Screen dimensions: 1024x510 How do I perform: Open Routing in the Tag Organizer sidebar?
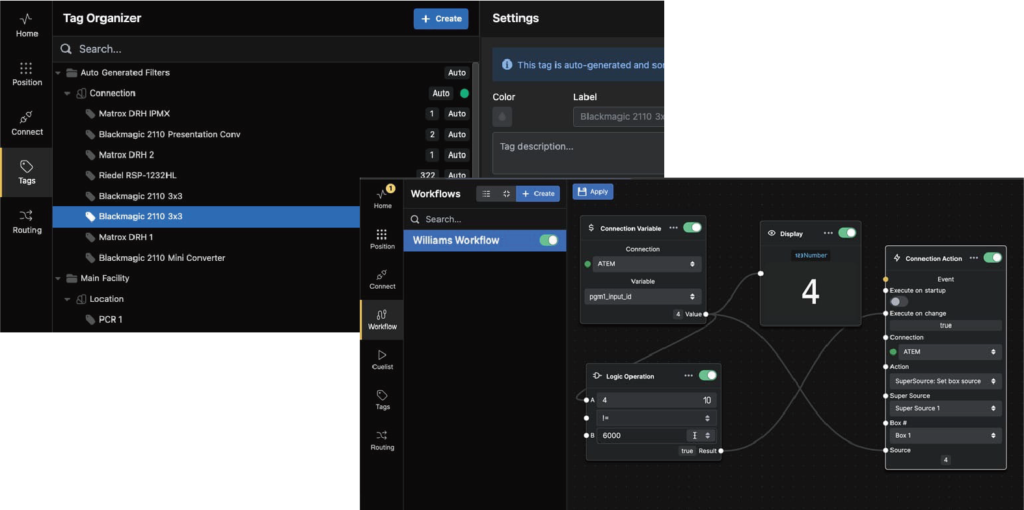27,221
